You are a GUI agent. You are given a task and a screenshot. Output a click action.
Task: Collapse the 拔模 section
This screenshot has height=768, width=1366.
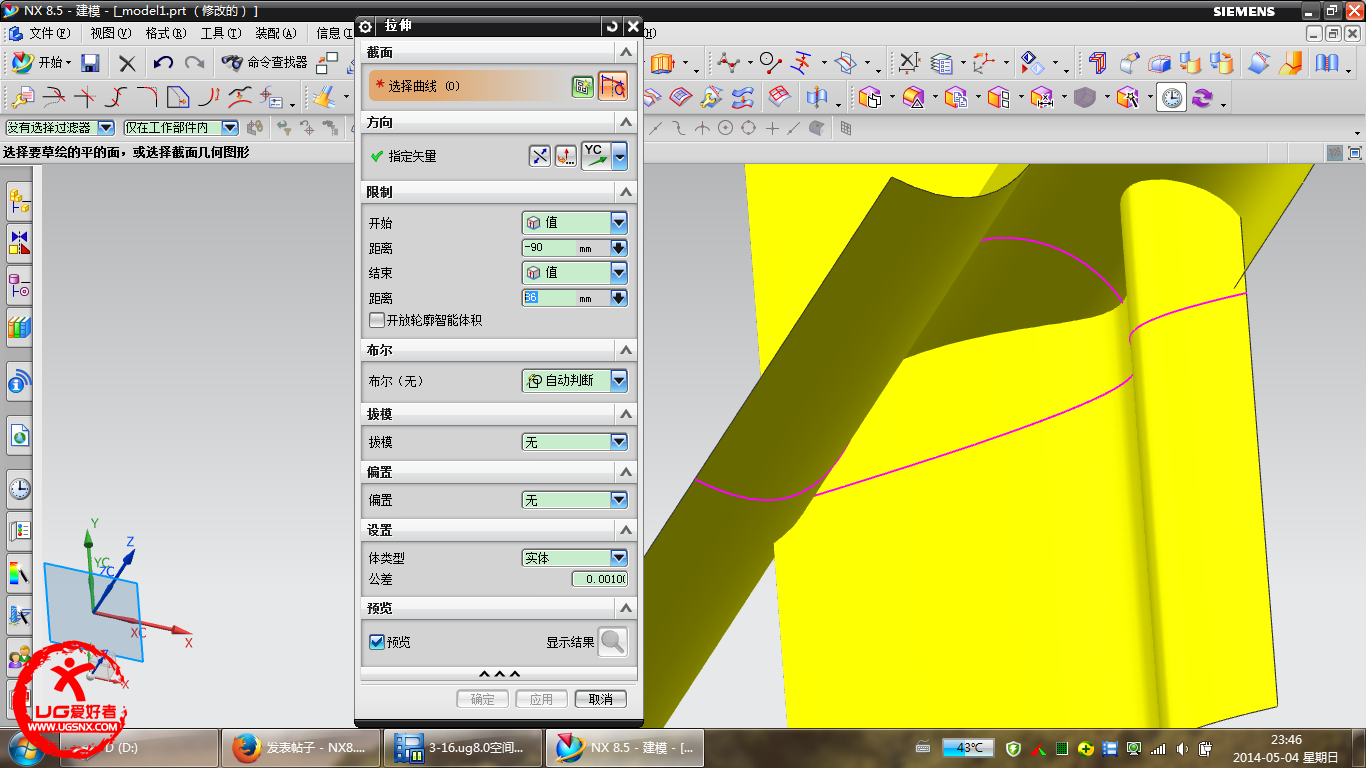(x=626, y=413)
